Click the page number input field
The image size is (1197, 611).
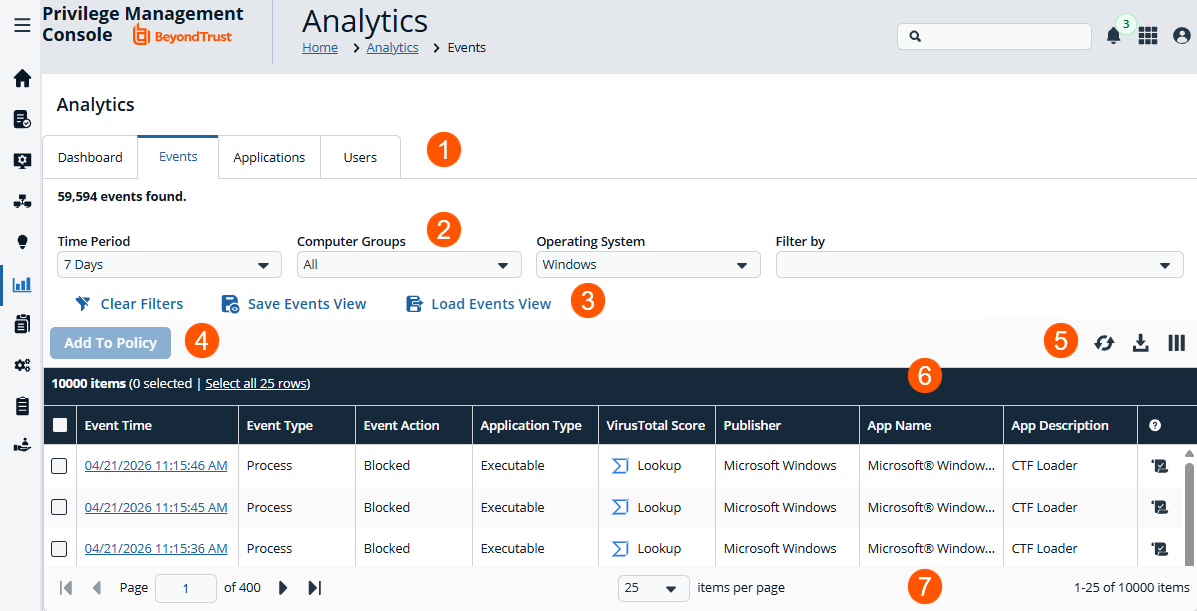pyautogui.click(x=186, y=588)
